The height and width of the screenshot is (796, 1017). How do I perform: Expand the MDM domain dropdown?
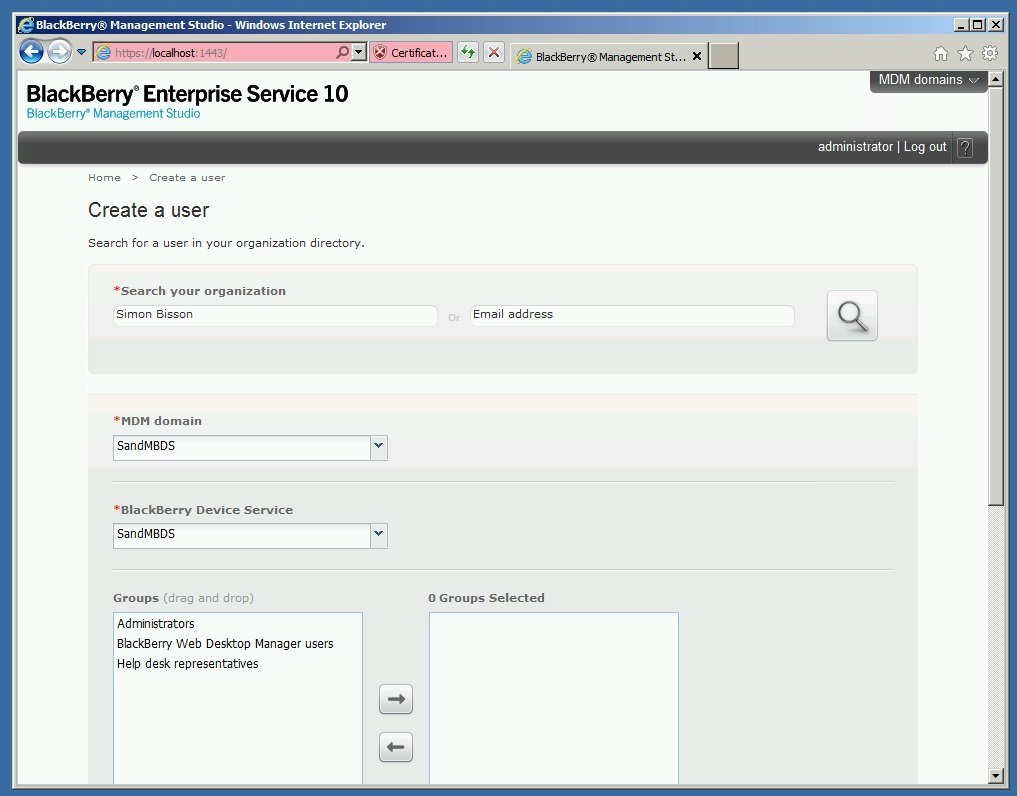click(x=378, y=447)
